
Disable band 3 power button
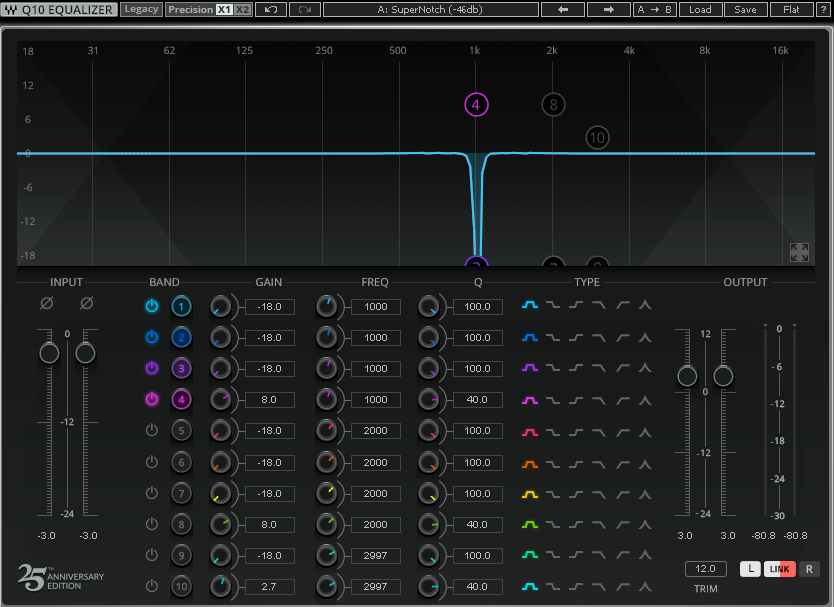[x=152, y=368]
